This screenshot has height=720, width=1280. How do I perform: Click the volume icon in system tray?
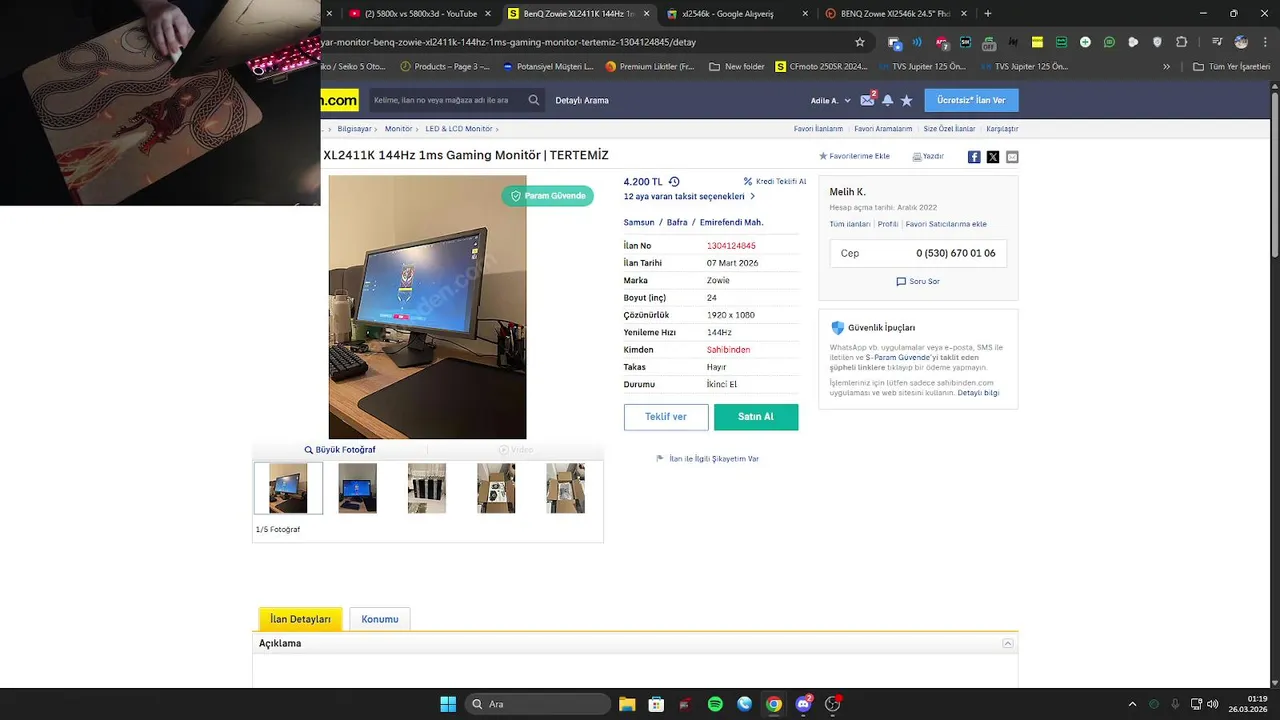tap(1213, 704)
